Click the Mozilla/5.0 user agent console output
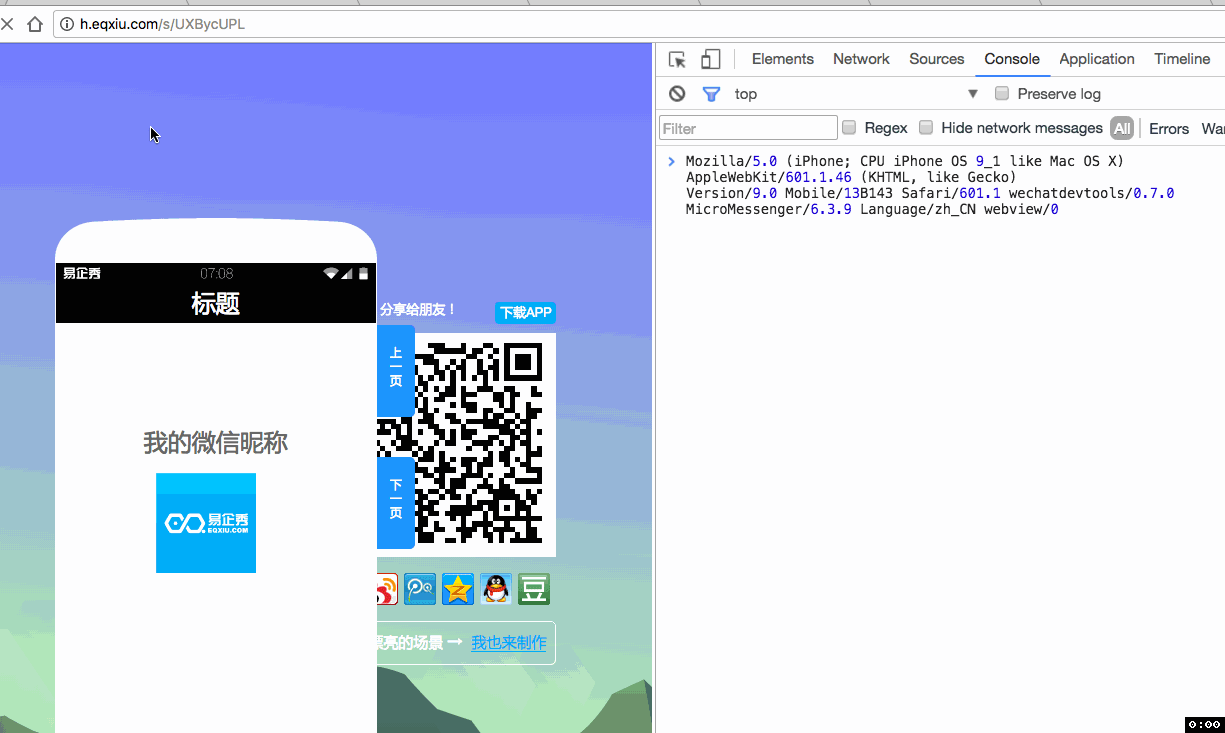1225x733 pixels. (x=930, y=185)
